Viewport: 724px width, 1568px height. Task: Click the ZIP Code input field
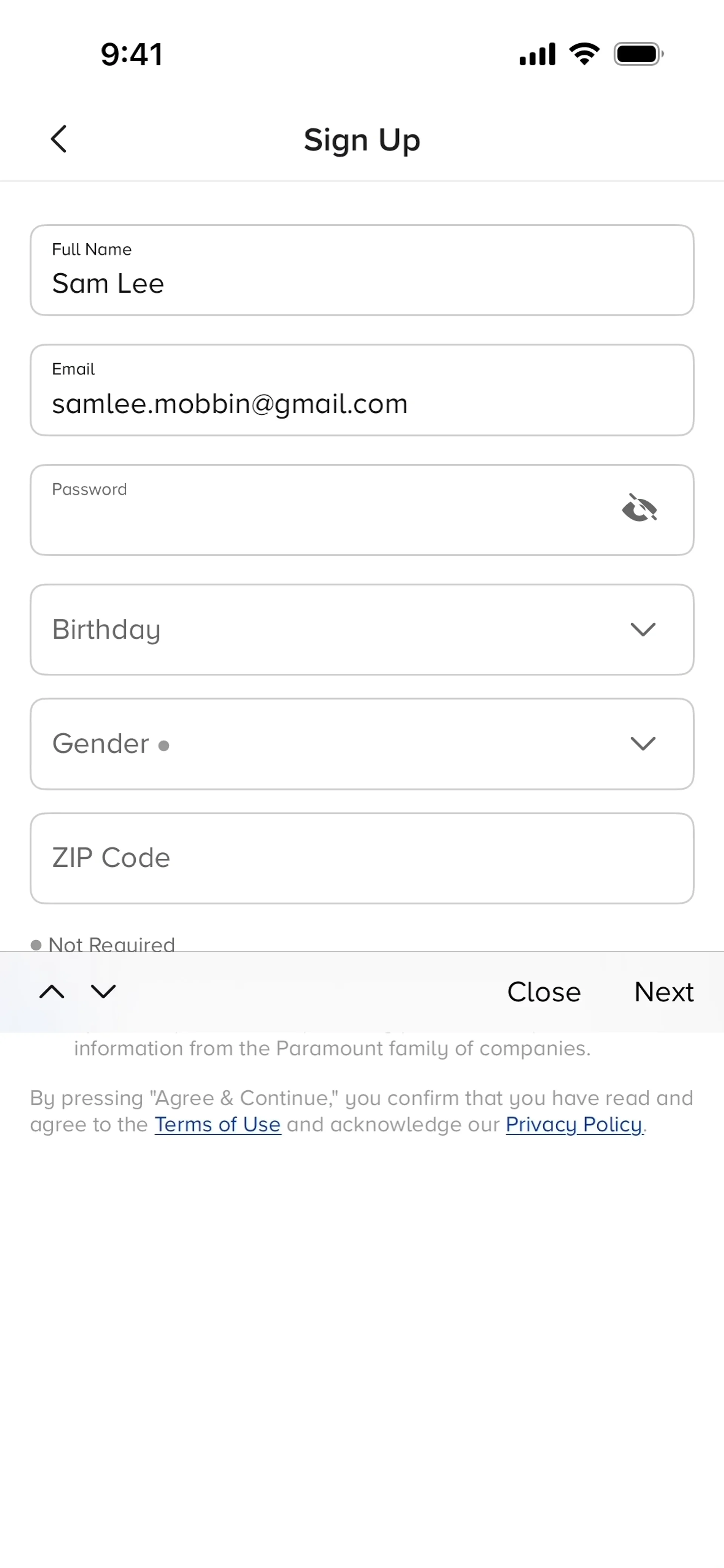(362, 858)
